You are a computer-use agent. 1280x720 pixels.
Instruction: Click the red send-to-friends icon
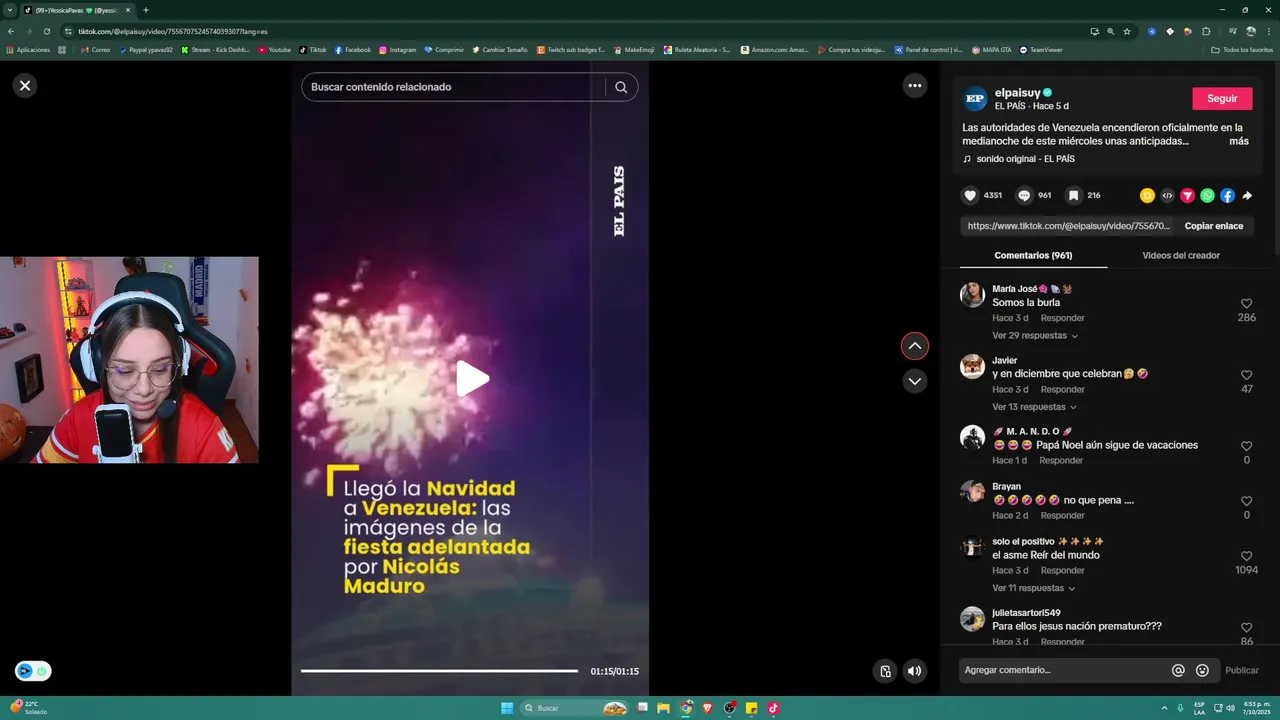coord(1187,196)
